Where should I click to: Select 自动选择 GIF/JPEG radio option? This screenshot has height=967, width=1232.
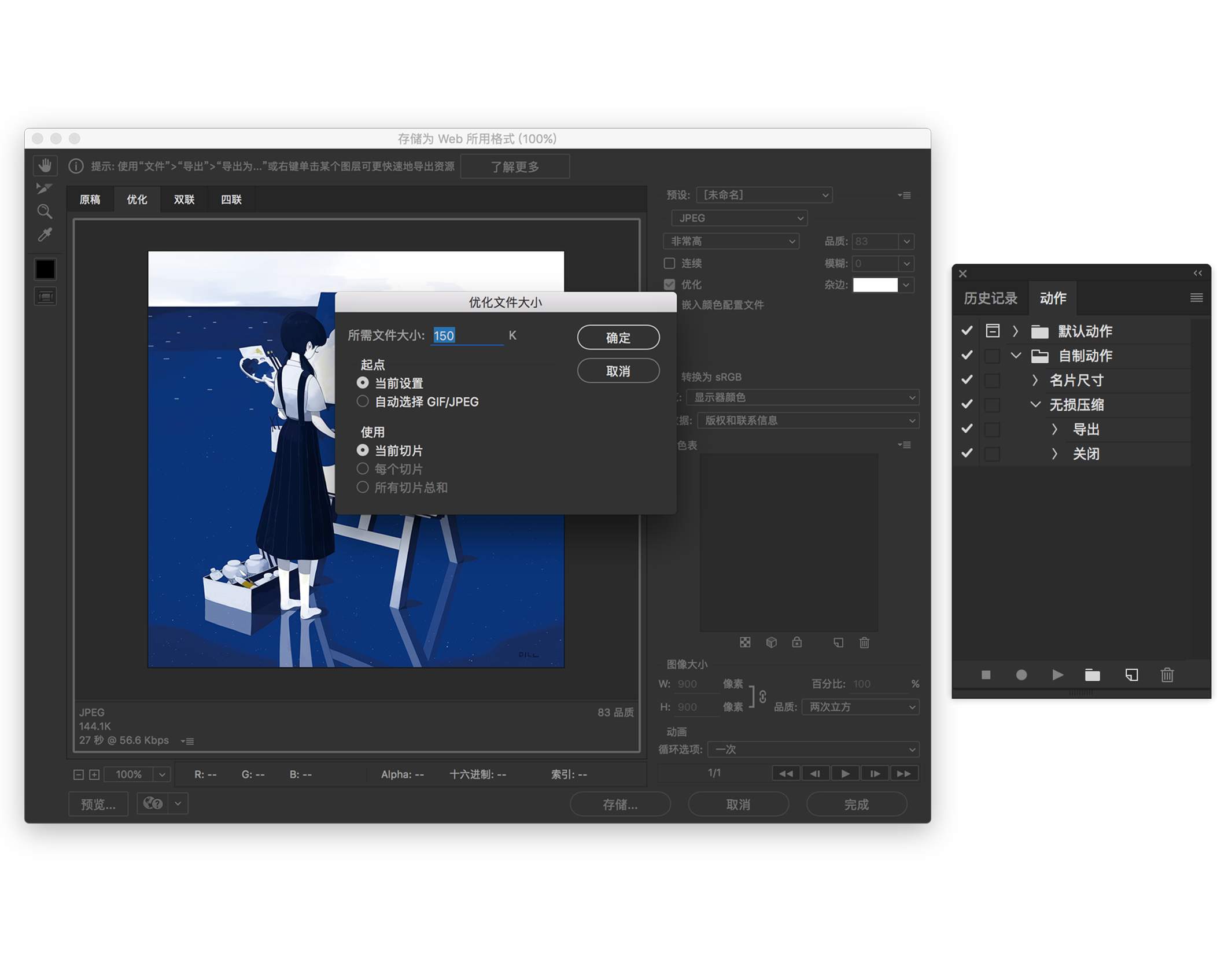click(363, 401)
